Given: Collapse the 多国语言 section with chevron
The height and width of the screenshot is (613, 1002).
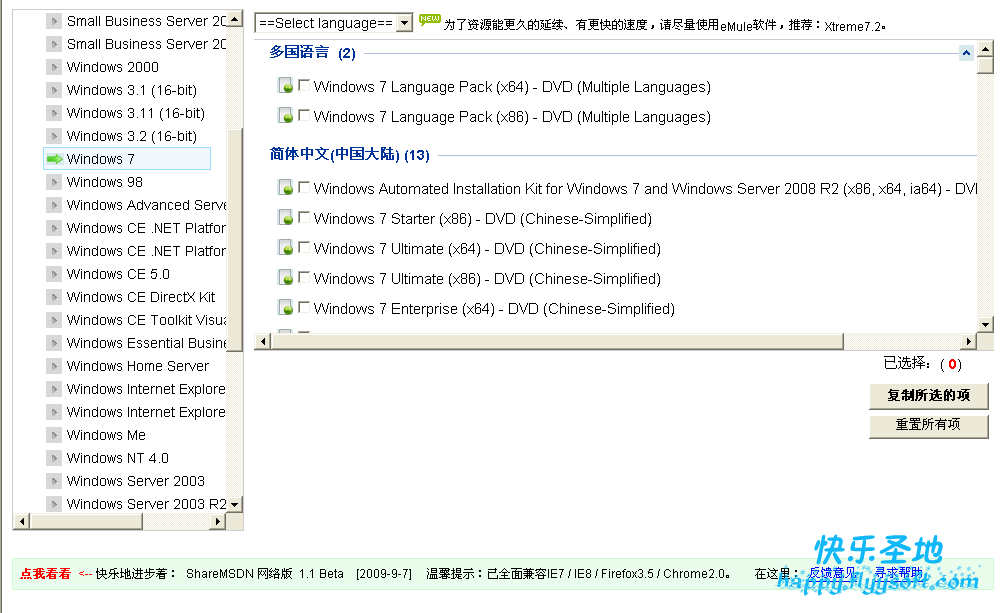Looking at the screenshot, I should [x=966, y=53].
